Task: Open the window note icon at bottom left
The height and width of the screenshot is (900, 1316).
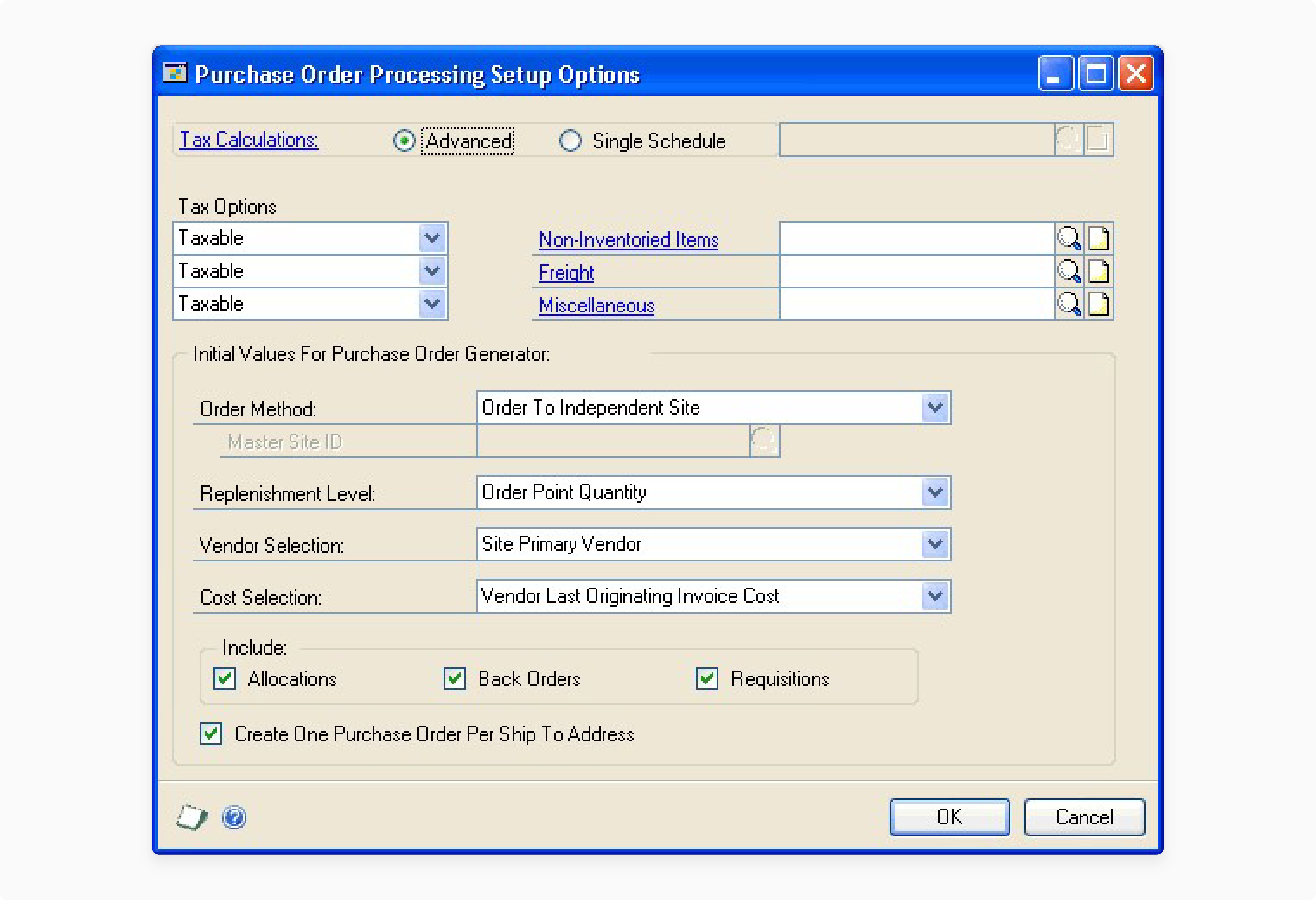Action: (x=192, y=817)
